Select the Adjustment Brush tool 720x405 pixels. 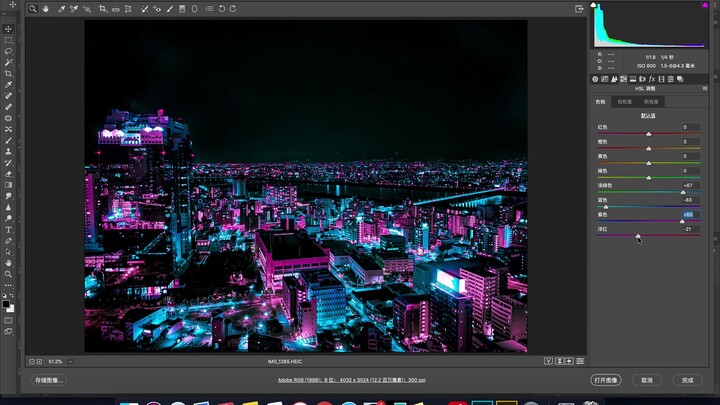170,9
